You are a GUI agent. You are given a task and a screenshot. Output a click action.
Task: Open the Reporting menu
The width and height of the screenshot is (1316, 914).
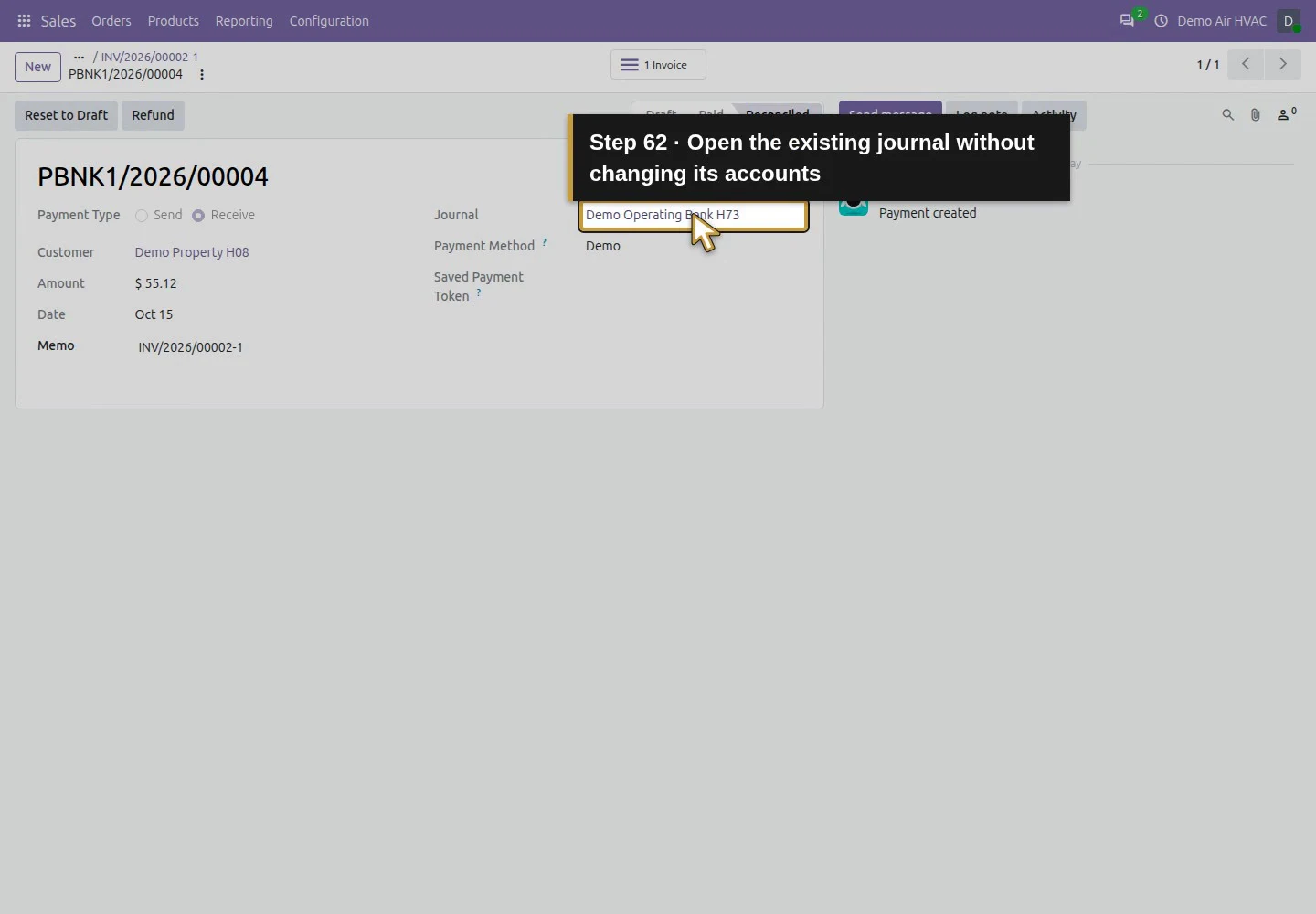tap(244, 20)
